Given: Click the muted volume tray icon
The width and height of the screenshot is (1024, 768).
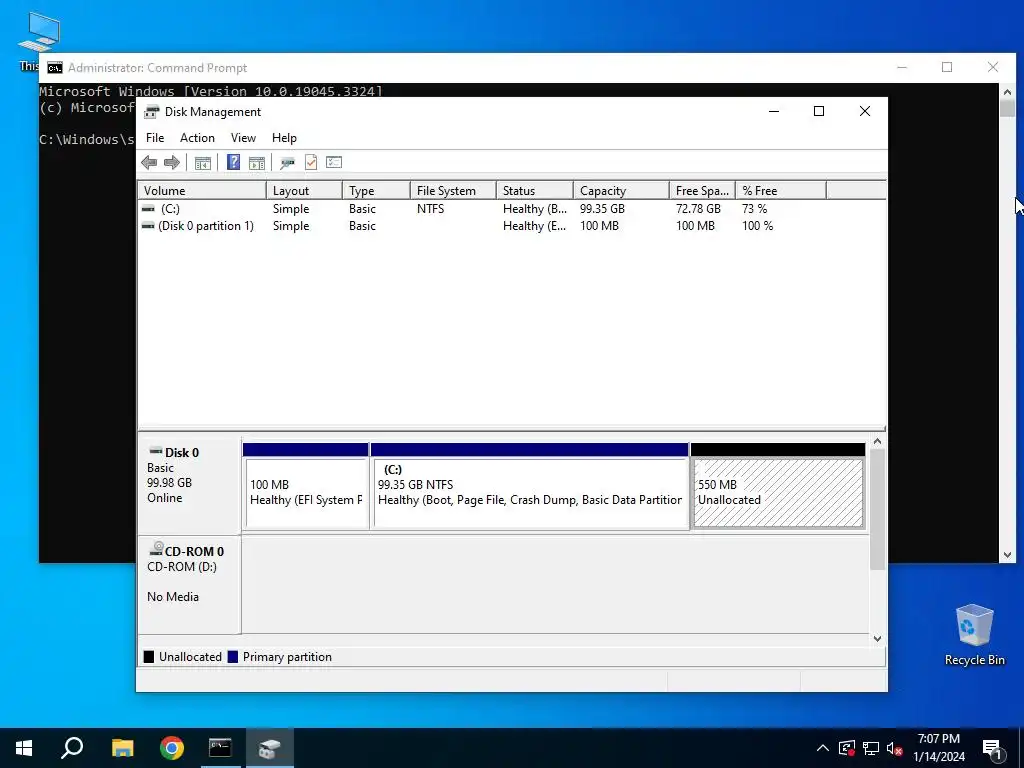Looking at the screenshot, I should coord(895,748).
